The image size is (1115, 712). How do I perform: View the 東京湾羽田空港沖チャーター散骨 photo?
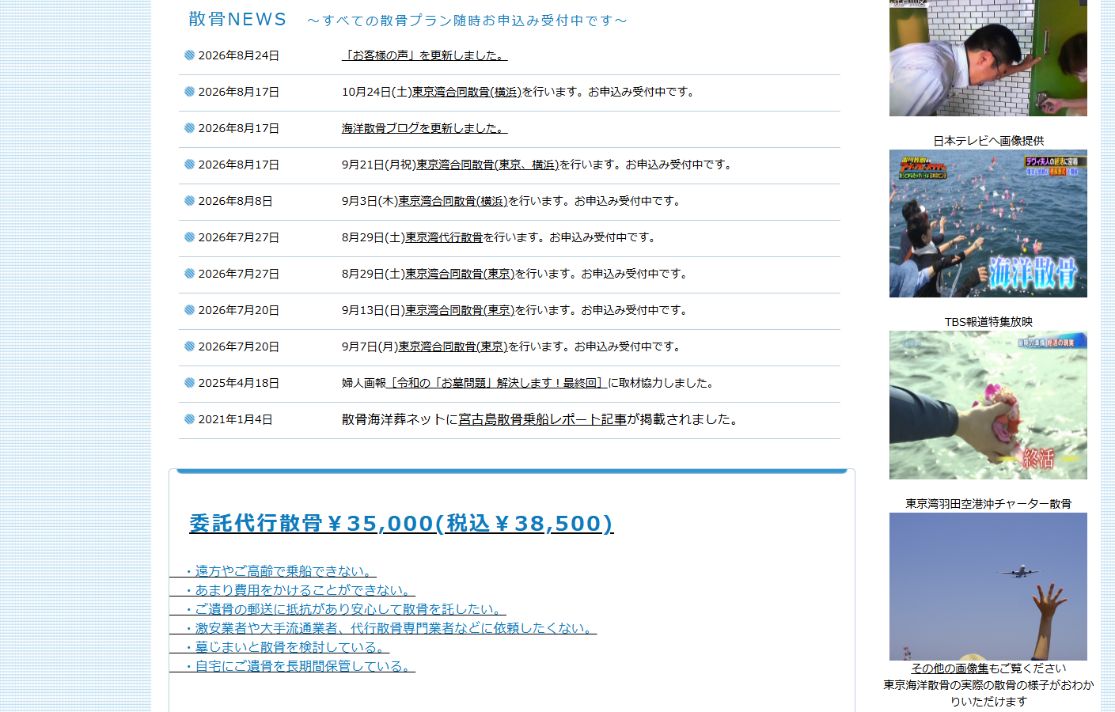988,587
